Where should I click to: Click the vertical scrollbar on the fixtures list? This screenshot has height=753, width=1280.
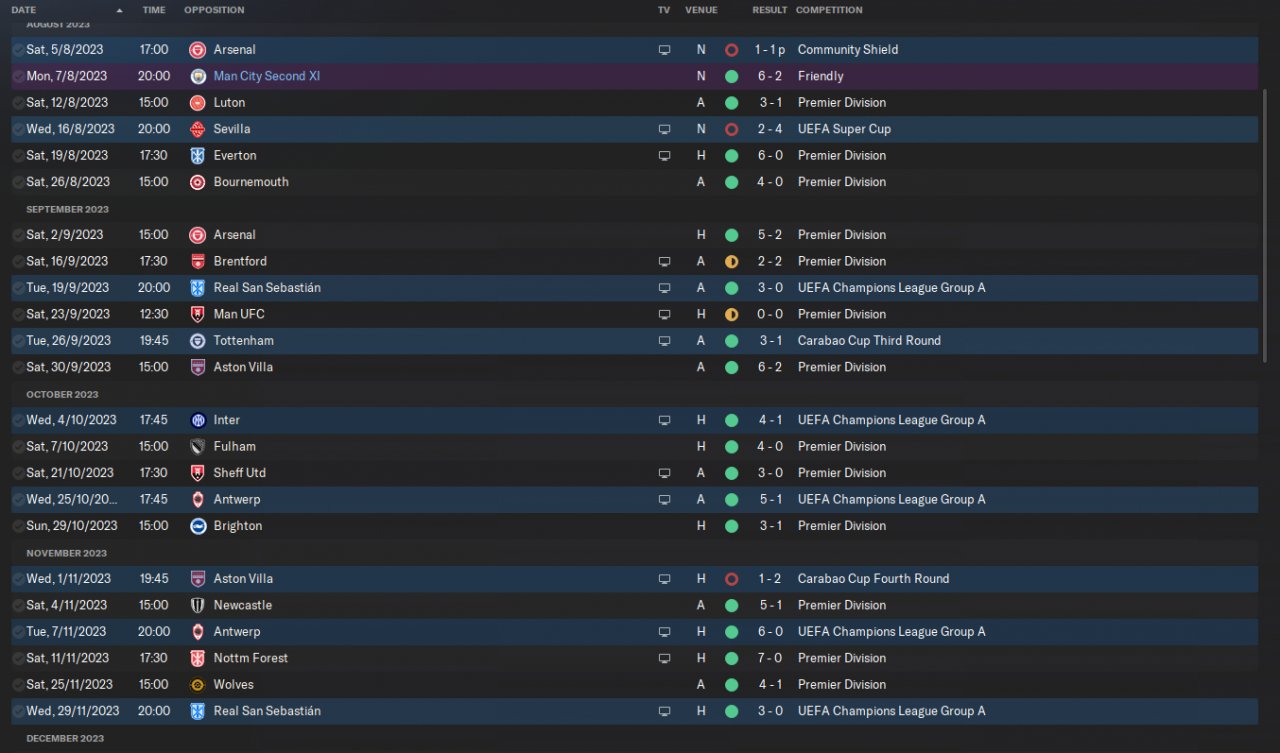pos(1267,225)
